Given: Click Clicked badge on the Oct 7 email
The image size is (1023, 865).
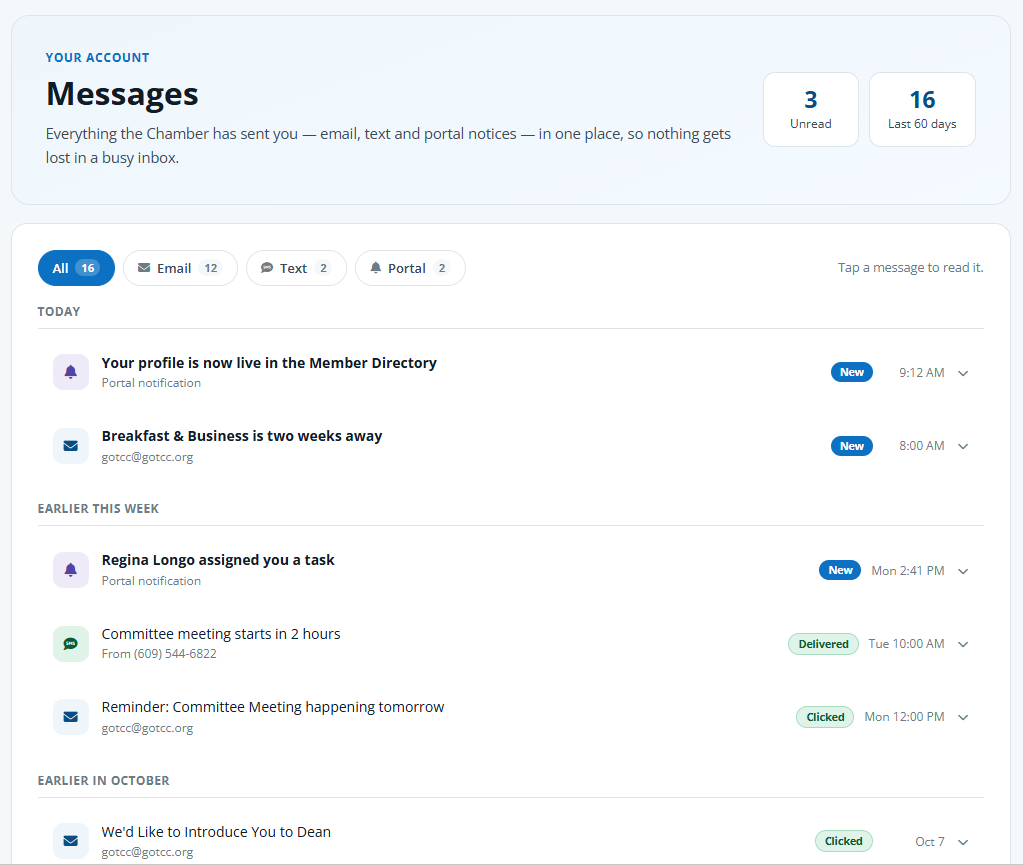Looking at the screenshot, I should (x=844, y=841).
